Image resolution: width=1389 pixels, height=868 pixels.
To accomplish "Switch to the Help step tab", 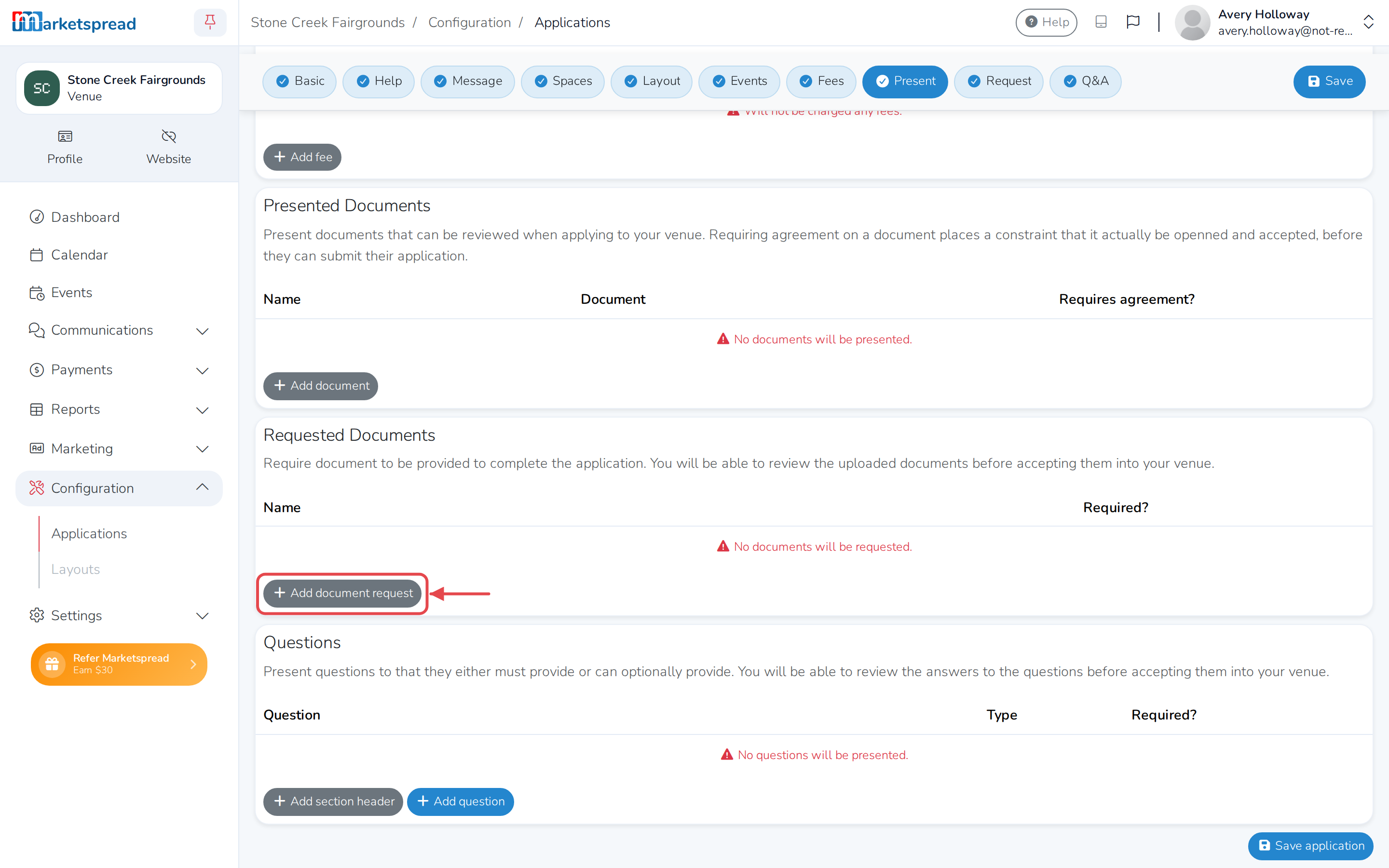I will (378, 81).
